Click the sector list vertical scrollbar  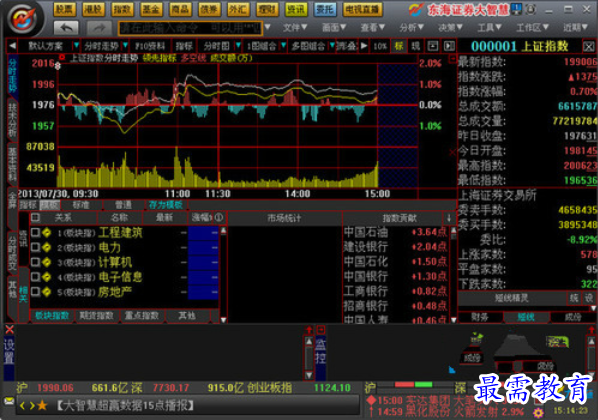(223, 275)
